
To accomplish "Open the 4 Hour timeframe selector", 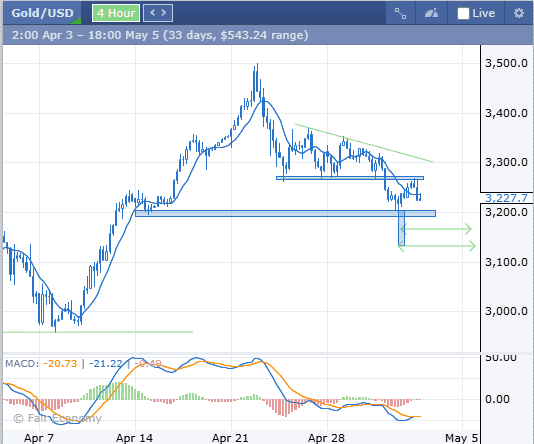I will [x=116, y=13].
